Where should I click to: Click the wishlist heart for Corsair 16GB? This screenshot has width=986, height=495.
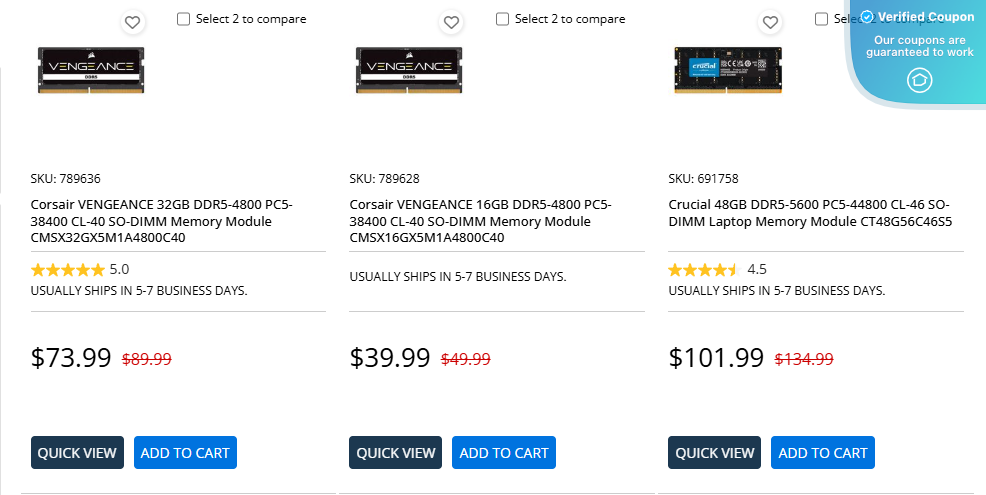pyautogui.click(x=452, y=22)
